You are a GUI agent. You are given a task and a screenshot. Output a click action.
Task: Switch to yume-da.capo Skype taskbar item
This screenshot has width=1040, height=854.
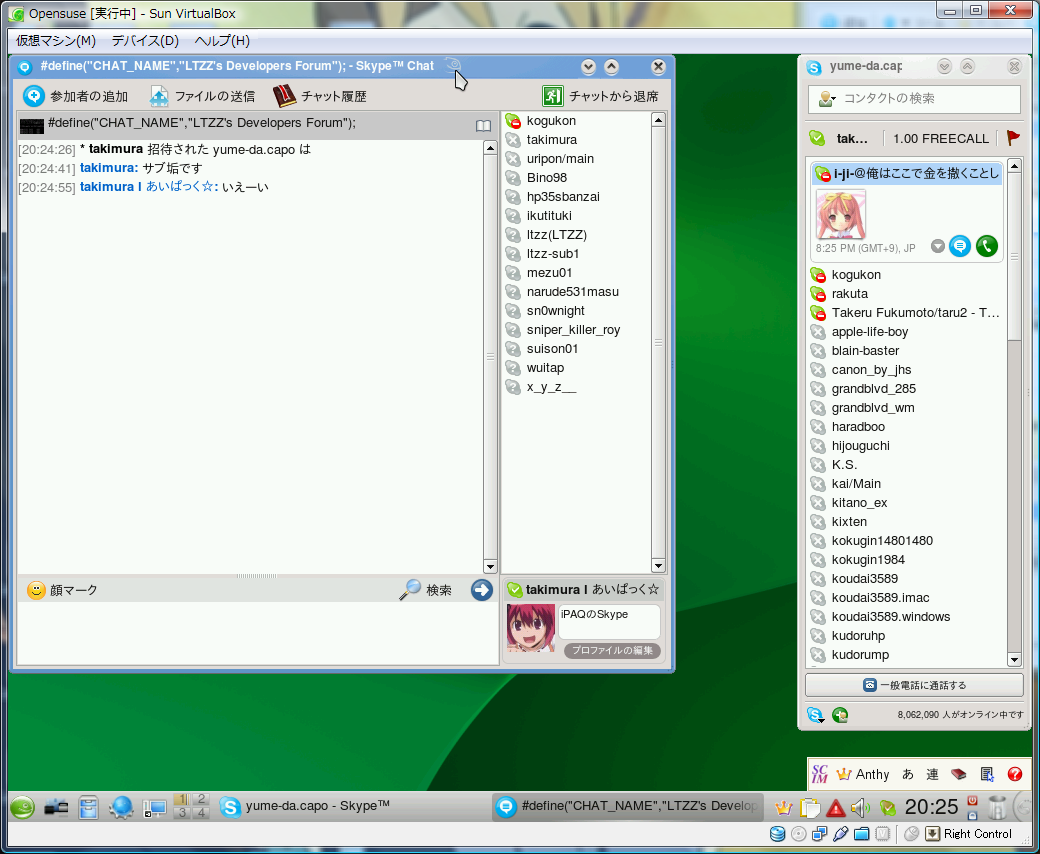(x=352, y=806)
